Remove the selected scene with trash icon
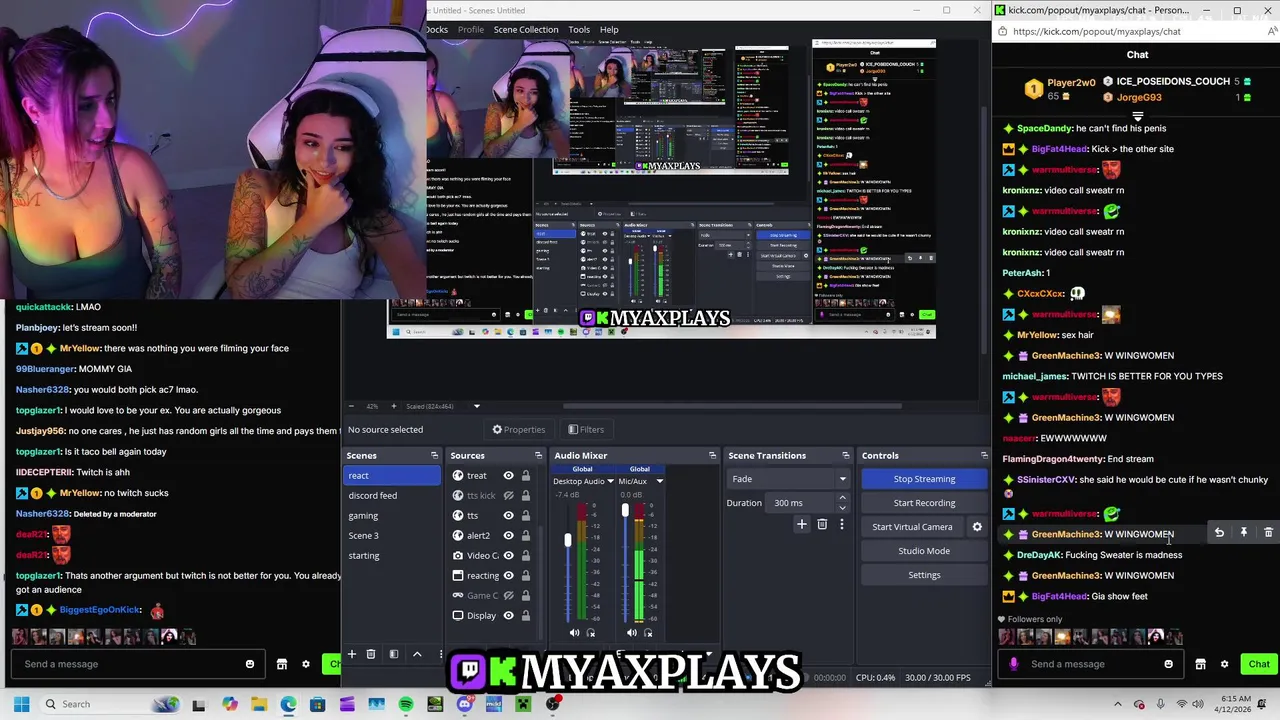The width and height of the screenshot is (1280, 720). (x=371, y=654)
